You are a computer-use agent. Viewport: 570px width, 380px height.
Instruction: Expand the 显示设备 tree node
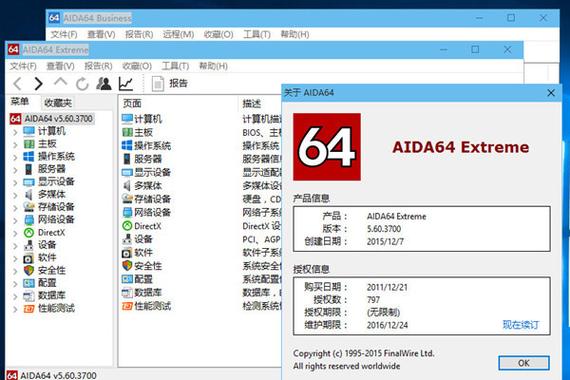[x=15, y=183]
